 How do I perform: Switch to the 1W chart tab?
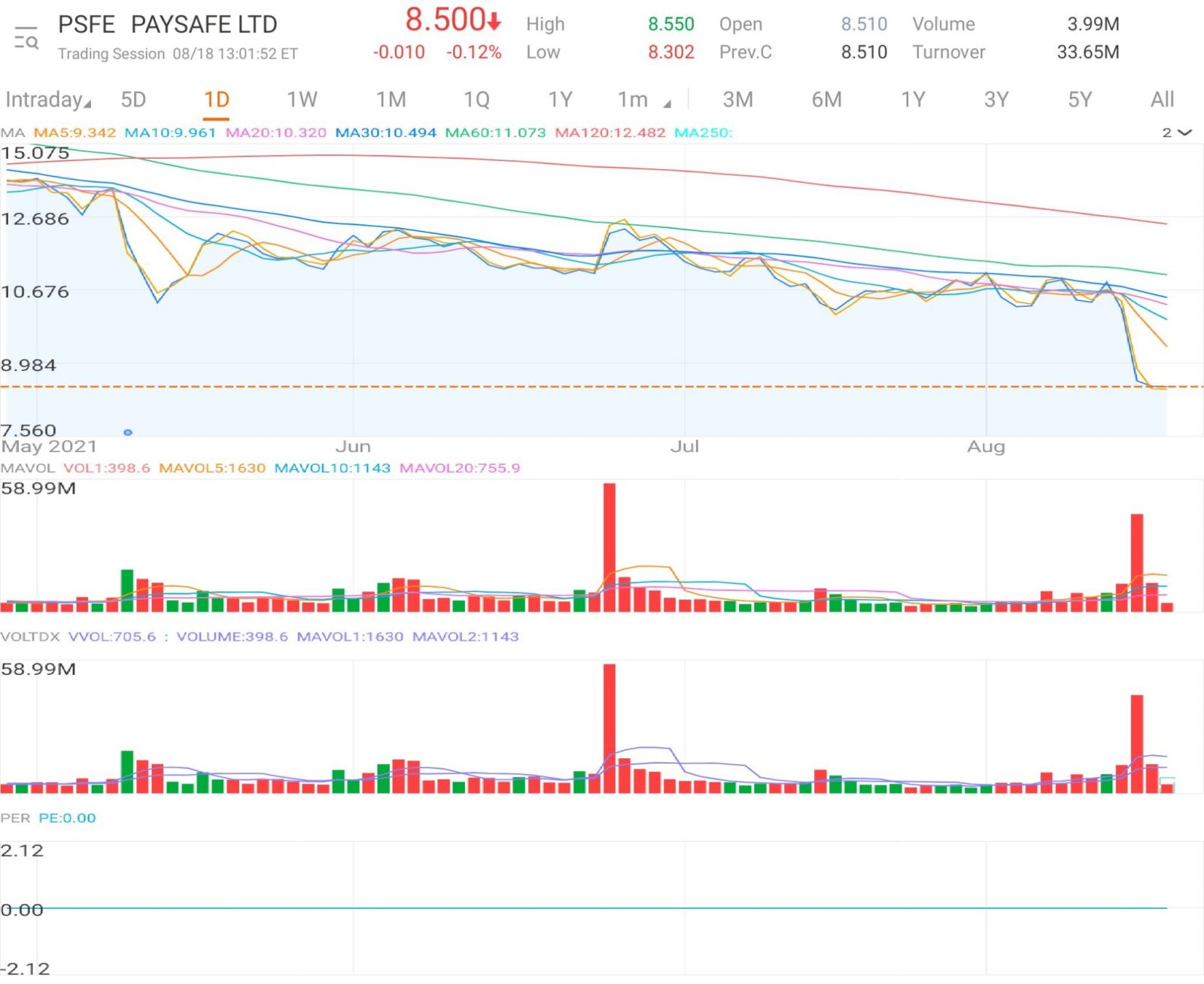point(302,100)
